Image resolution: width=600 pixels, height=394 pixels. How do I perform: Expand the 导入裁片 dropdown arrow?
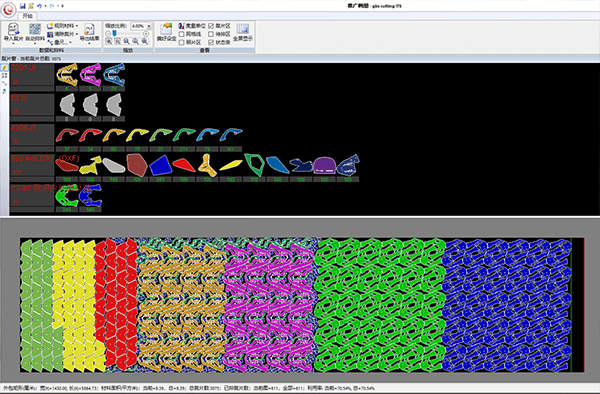point(13,44)
